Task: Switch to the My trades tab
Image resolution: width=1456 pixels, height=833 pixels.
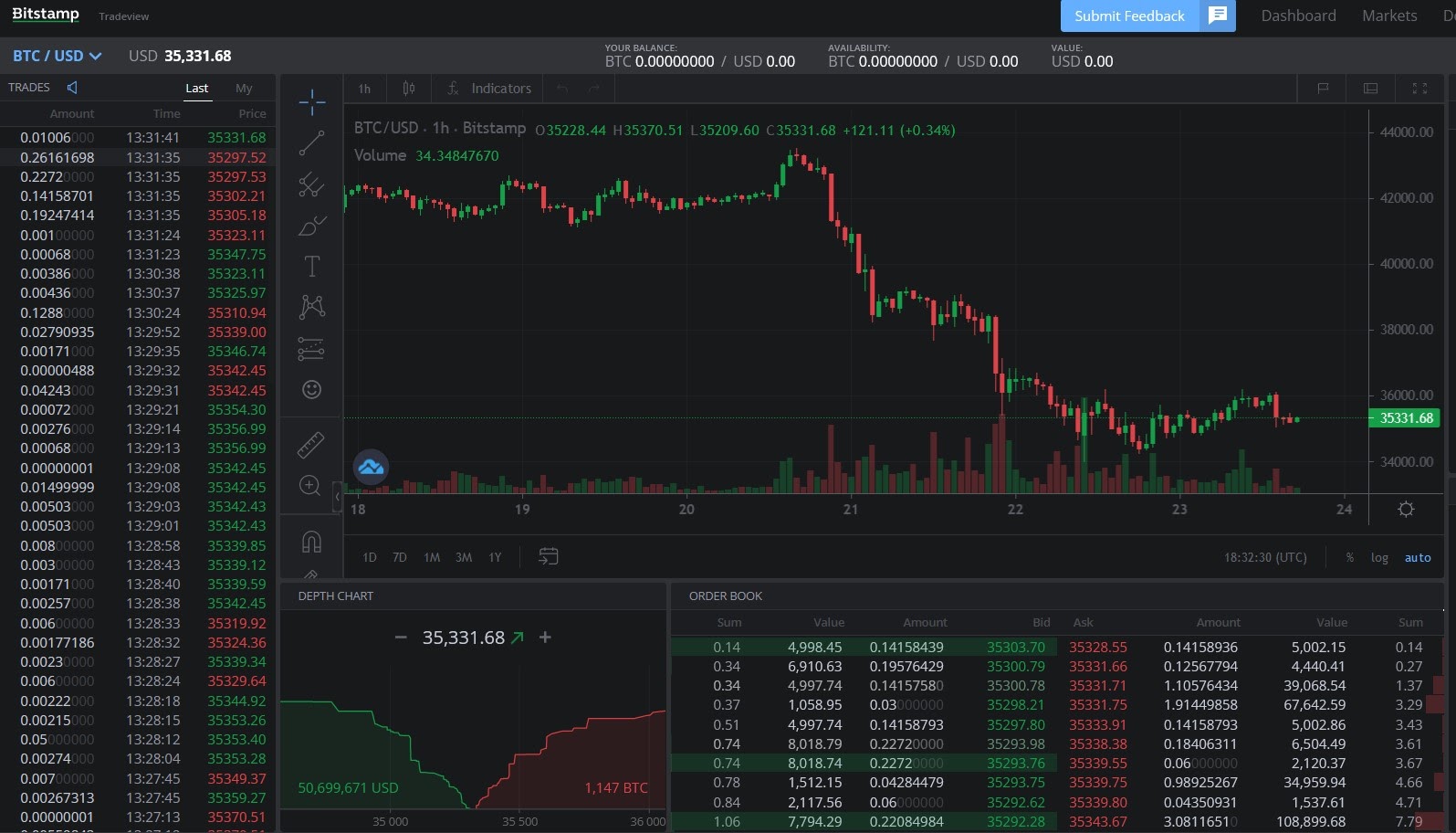Action: 243,89
